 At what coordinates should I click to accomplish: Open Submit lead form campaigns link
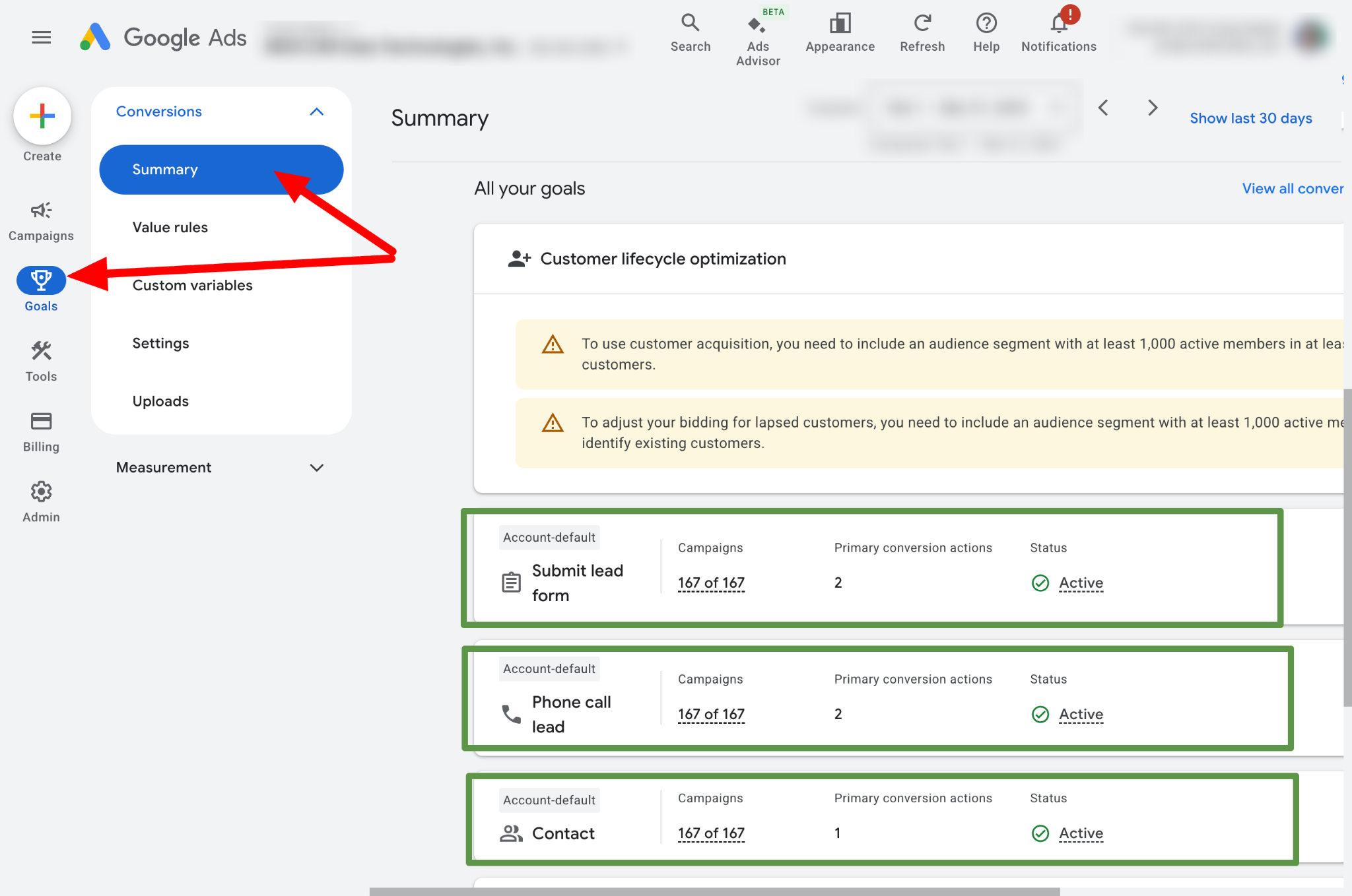pos(711,583)
